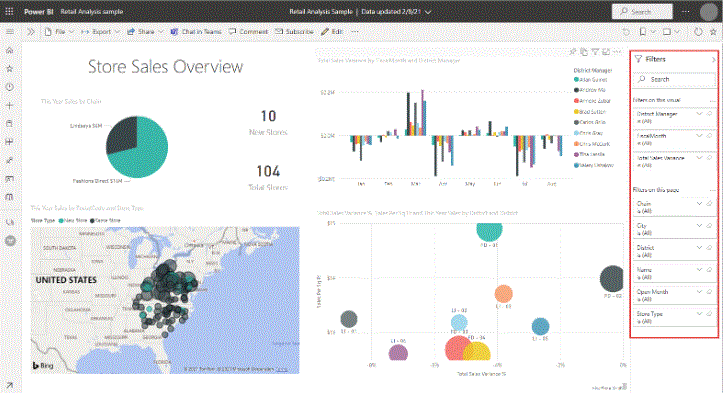Expand the FiscalMonth filter card

coord(699,136)
